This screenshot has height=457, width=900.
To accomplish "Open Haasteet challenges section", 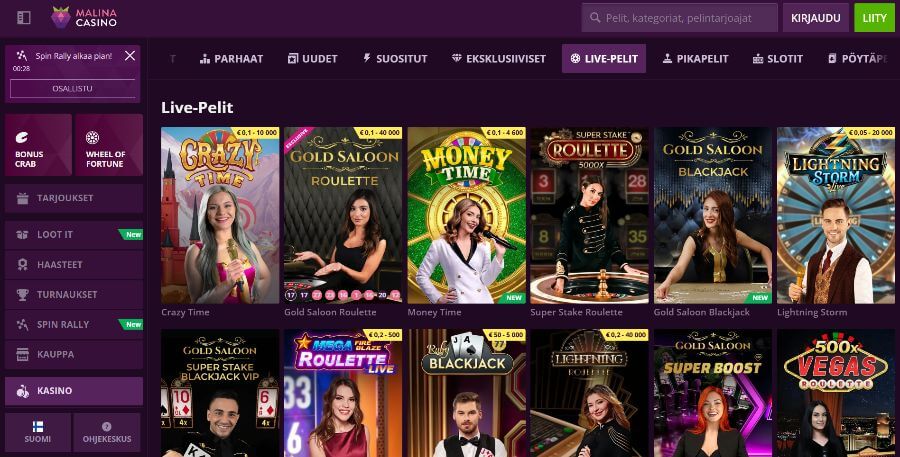I will [x=74, y=265].
